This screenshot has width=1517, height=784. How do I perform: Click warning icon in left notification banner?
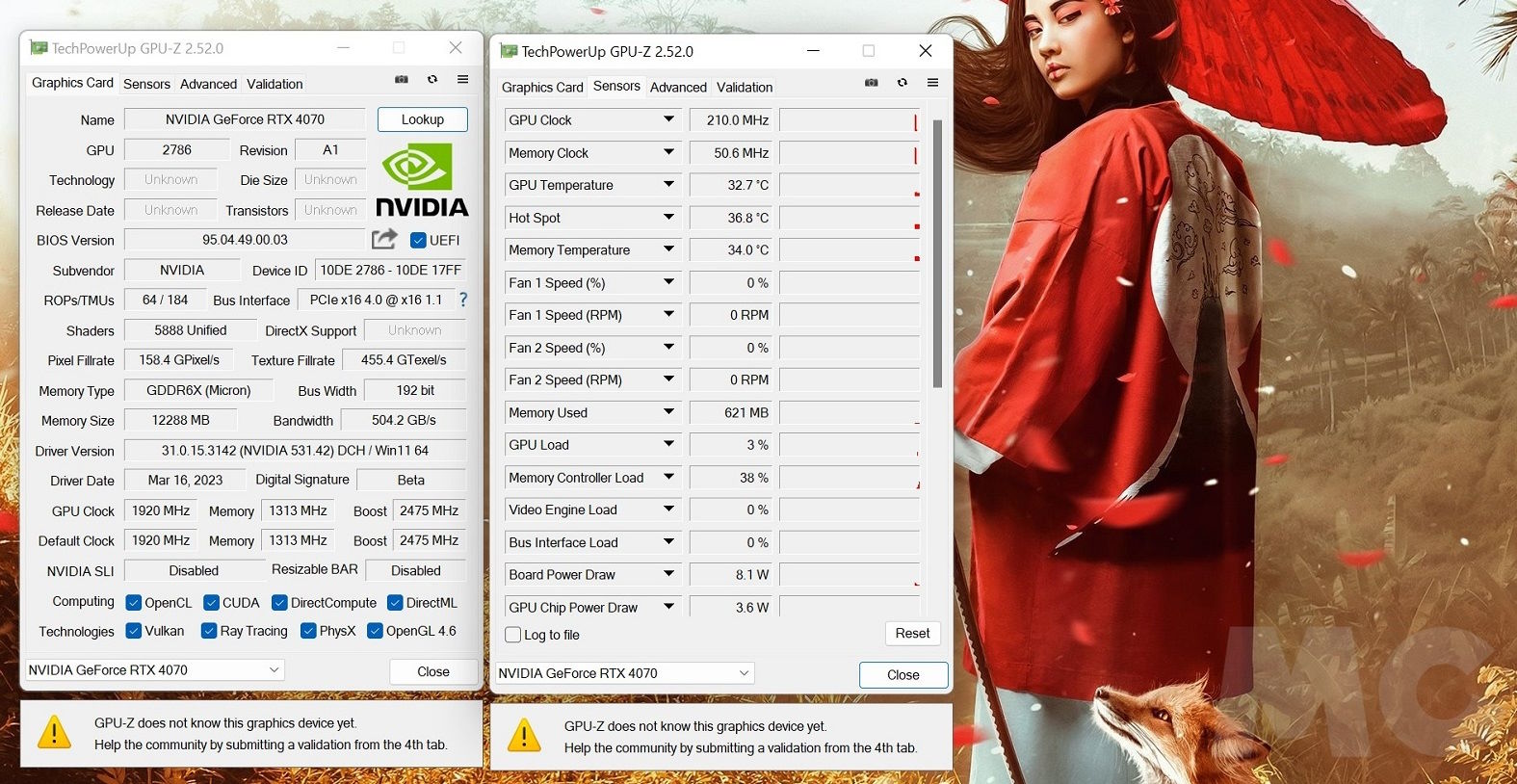[54, 733]
